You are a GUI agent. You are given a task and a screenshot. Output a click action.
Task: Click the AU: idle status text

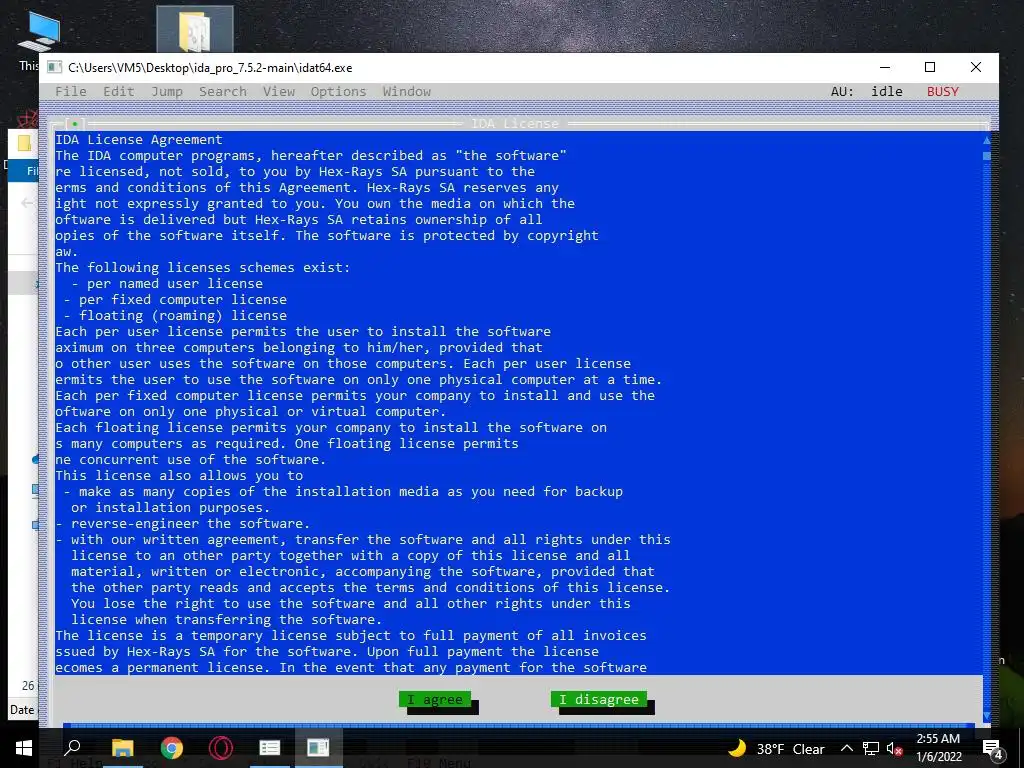867,91
